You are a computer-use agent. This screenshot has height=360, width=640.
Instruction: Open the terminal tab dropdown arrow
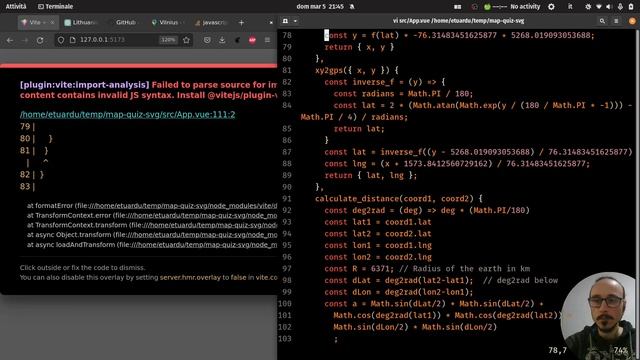[295, 21]
